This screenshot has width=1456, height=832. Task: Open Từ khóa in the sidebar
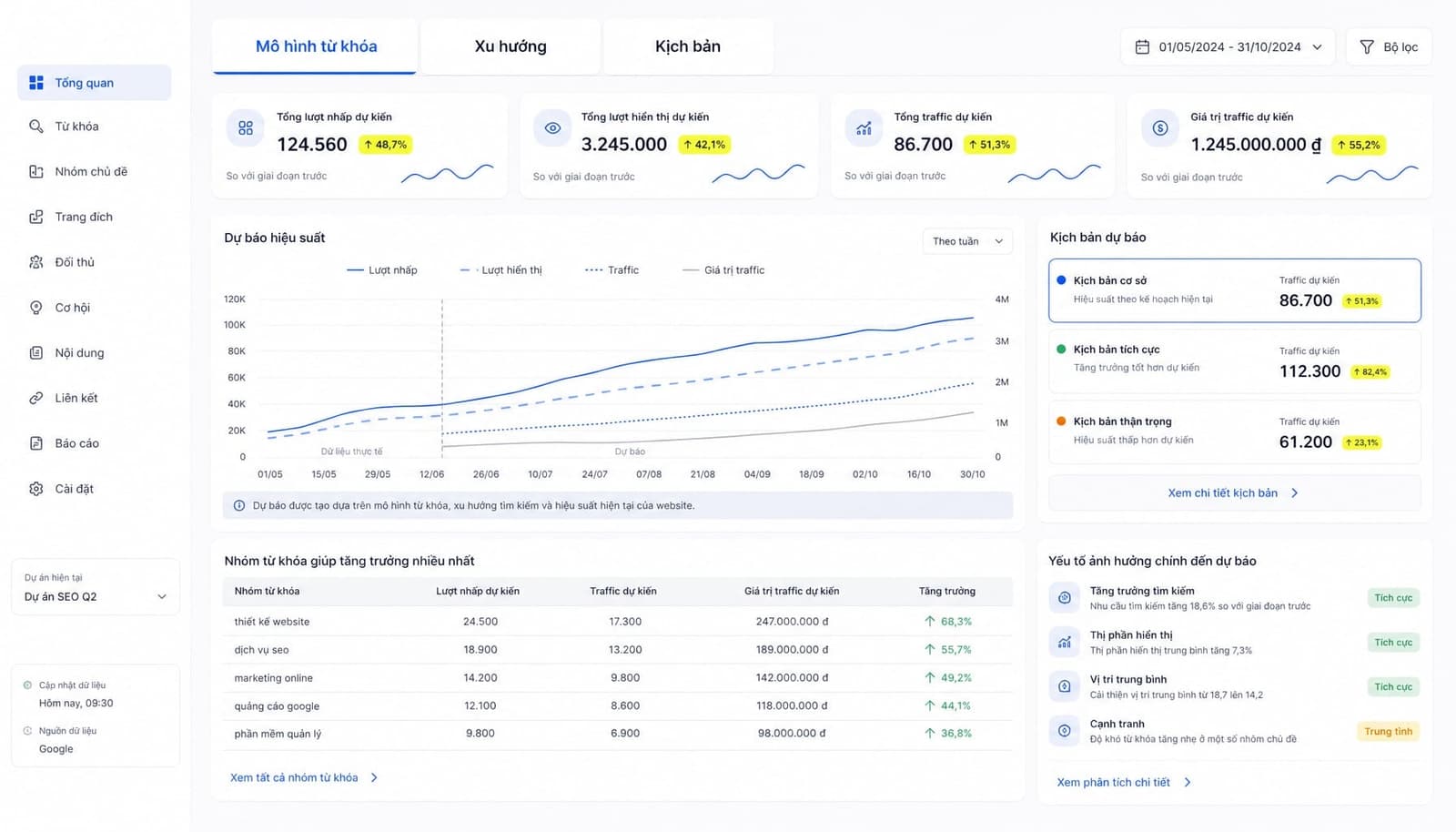click(x=94, y=127)
